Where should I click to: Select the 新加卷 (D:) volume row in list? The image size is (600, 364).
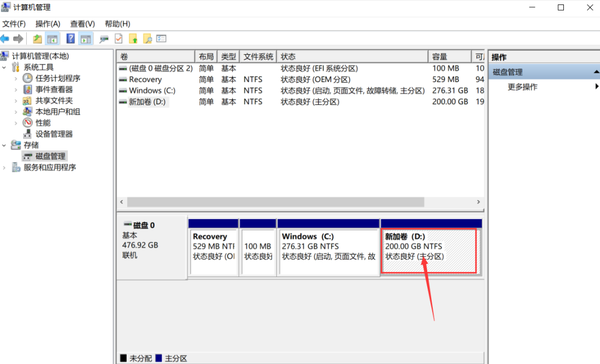pos(301,102)
